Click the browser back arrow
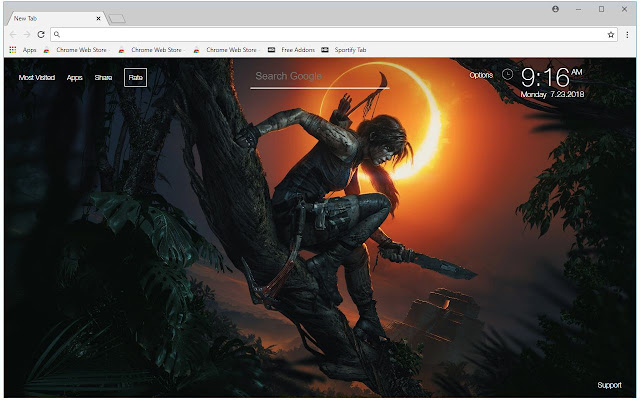 pyautogui.click(x=13, y=35)
